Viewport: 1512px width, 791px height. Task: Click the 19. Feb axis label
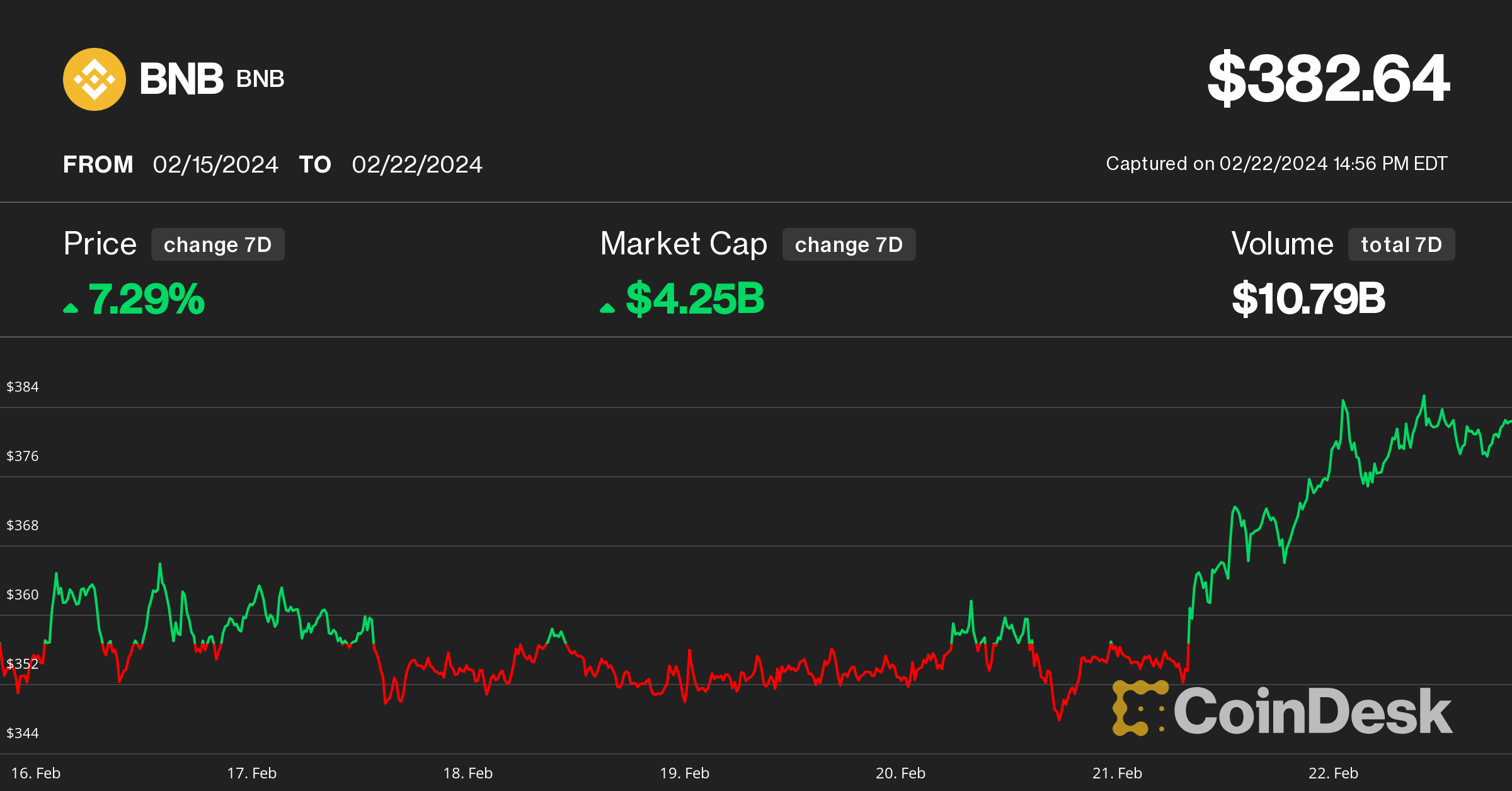pos(684,773)
